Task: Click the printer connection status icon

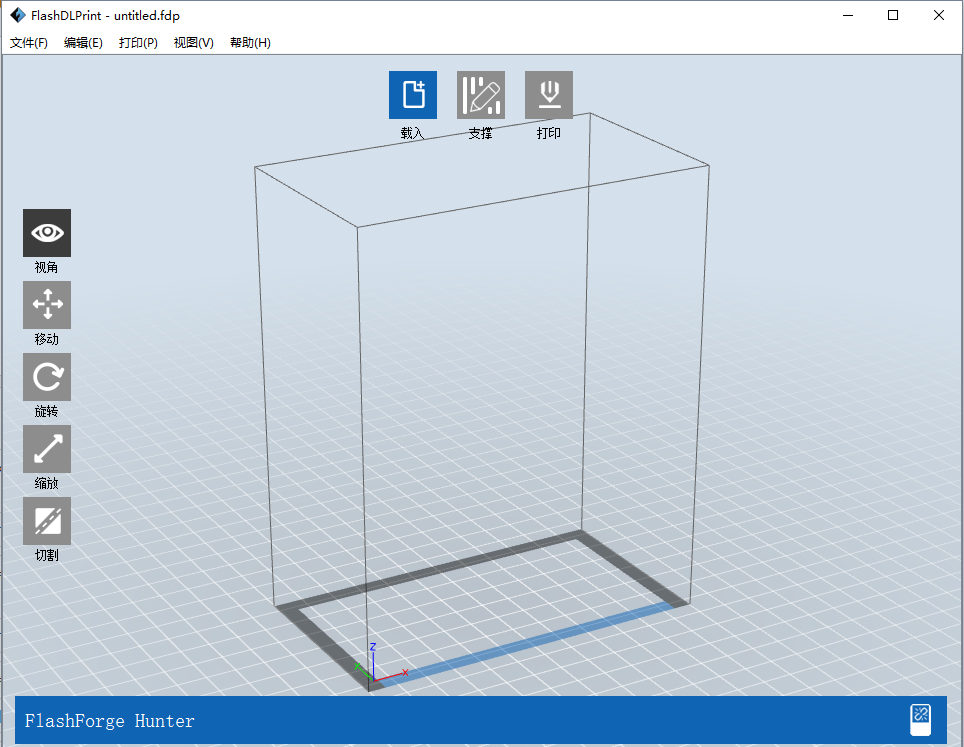Action: point(920,720)
